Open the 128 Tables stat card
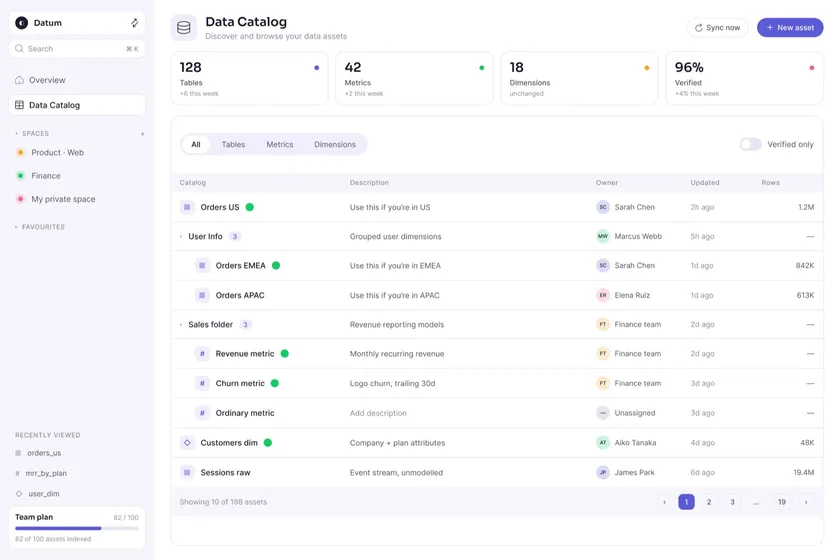The width and height of the screenshot is (840, 560). tap(250, 78)
